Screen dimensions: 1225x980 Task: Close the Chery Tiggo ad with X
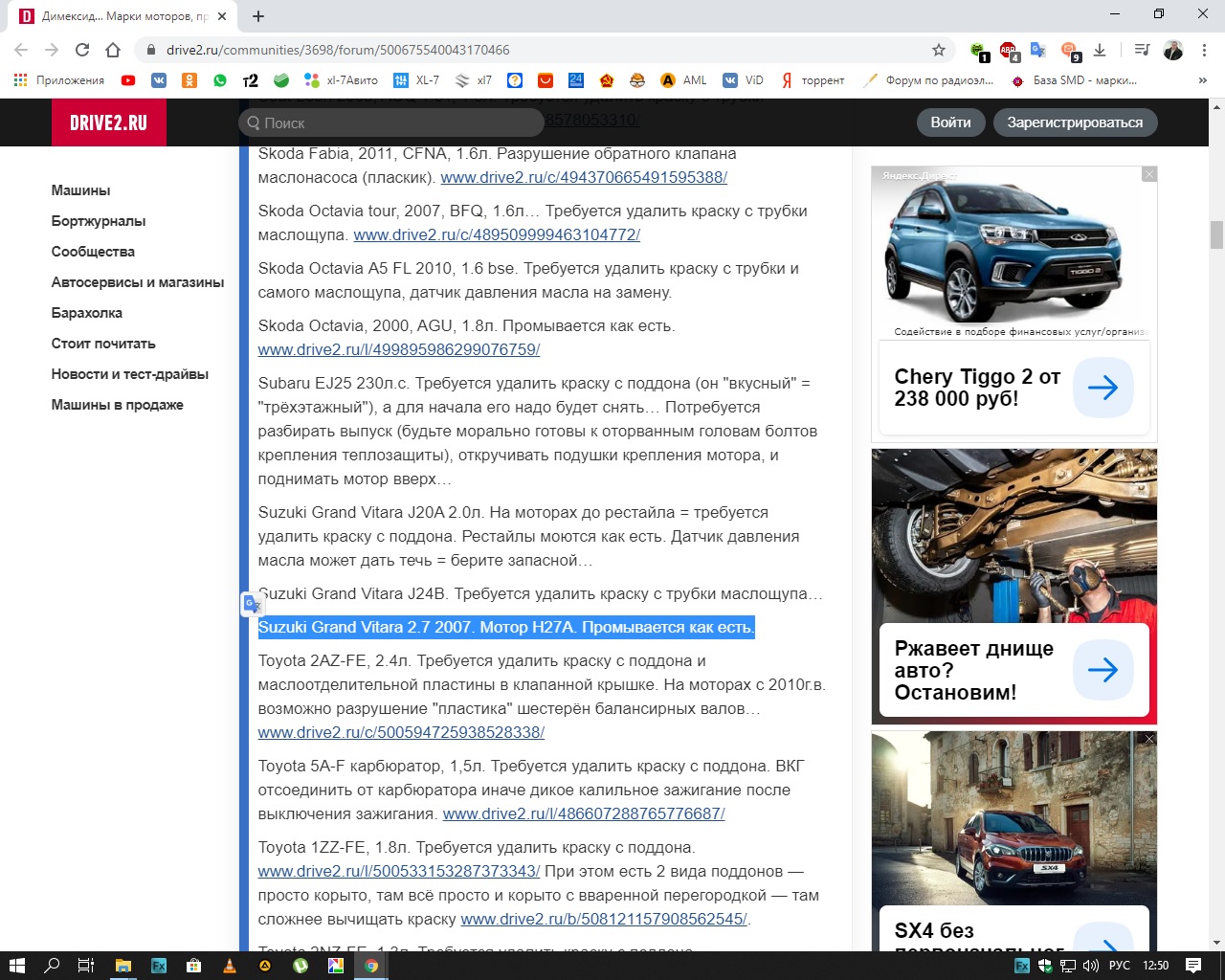tap(1149, 174)
